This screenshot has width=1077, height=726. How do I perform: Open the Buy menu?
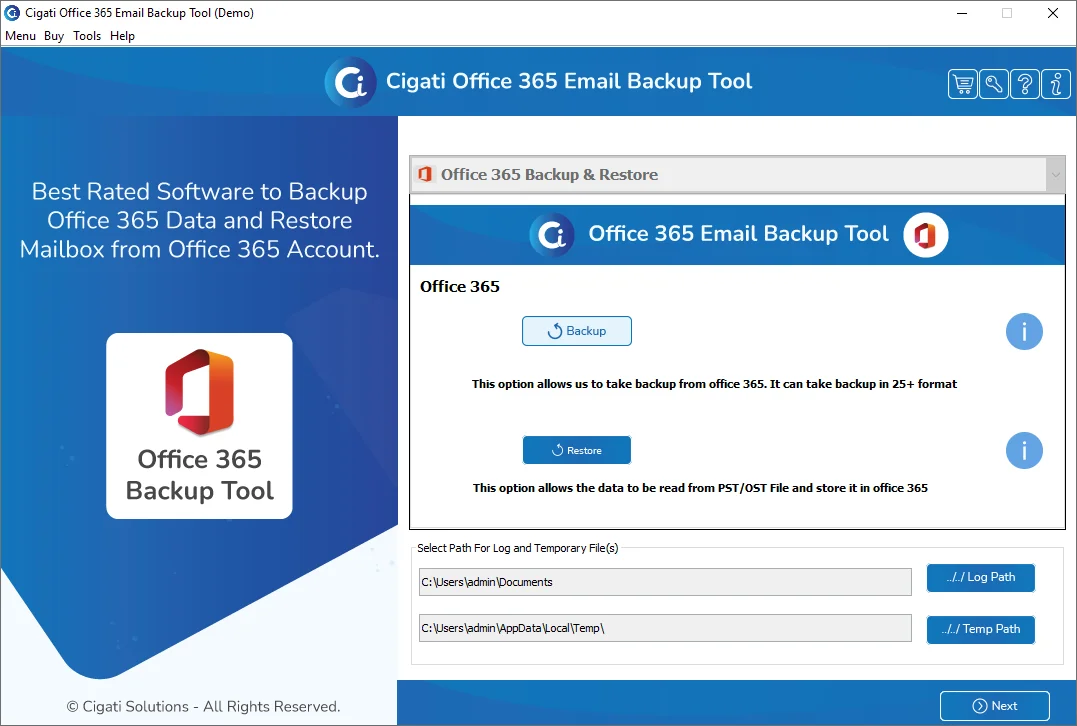(54, 36)
